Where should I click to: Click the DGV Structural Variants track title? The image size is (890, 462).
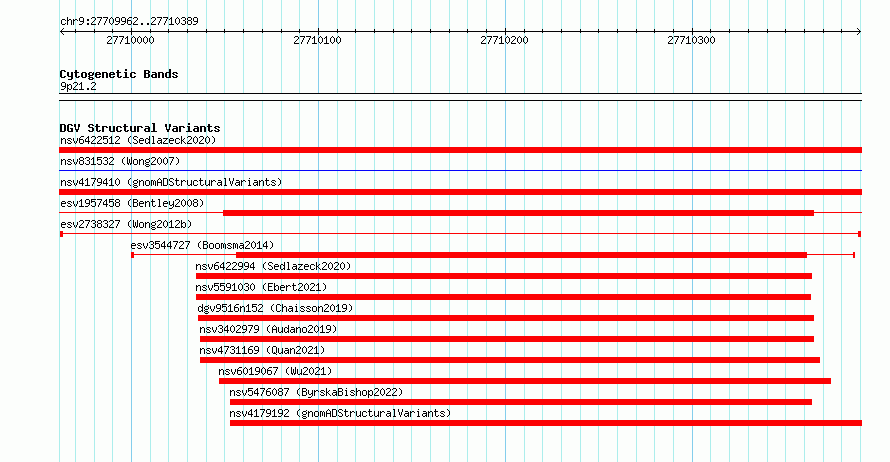(140, 128)
